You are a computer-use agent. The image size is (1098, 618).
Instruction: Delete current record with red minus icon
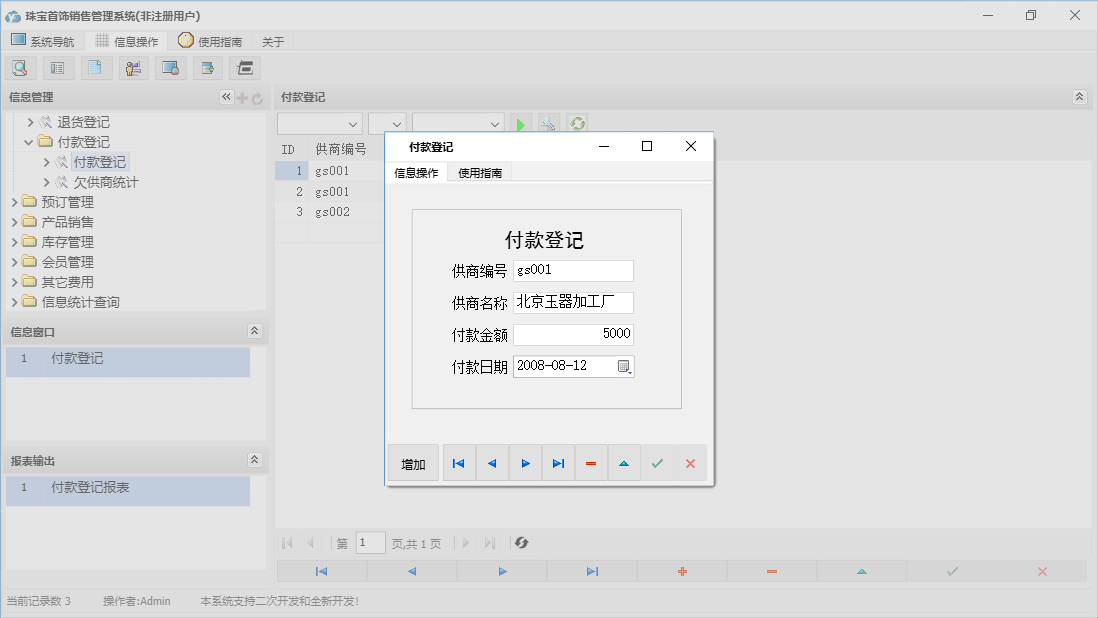click(591, 463)
